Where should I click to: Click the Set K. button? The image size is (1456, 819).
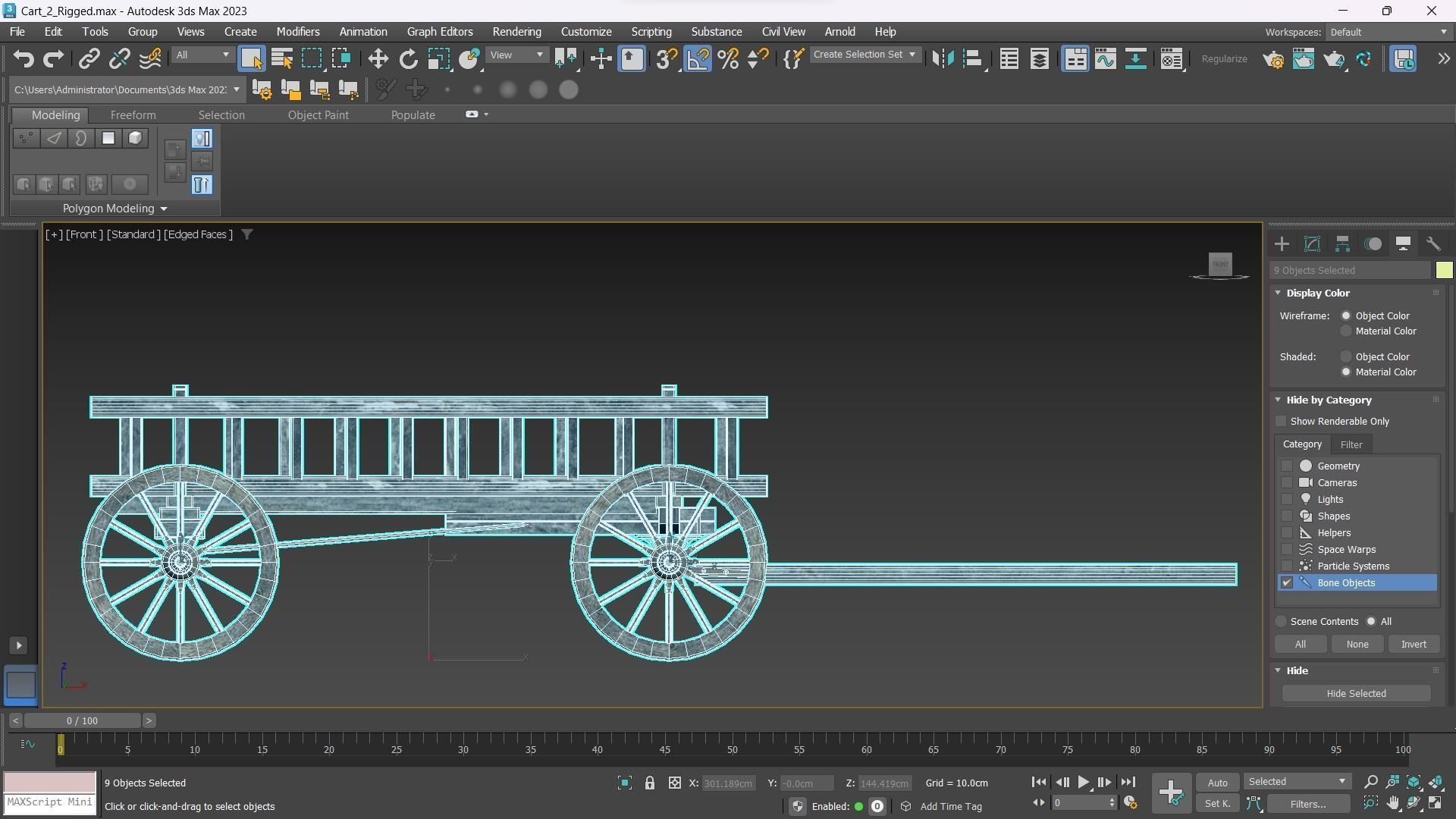[1217, 804]
